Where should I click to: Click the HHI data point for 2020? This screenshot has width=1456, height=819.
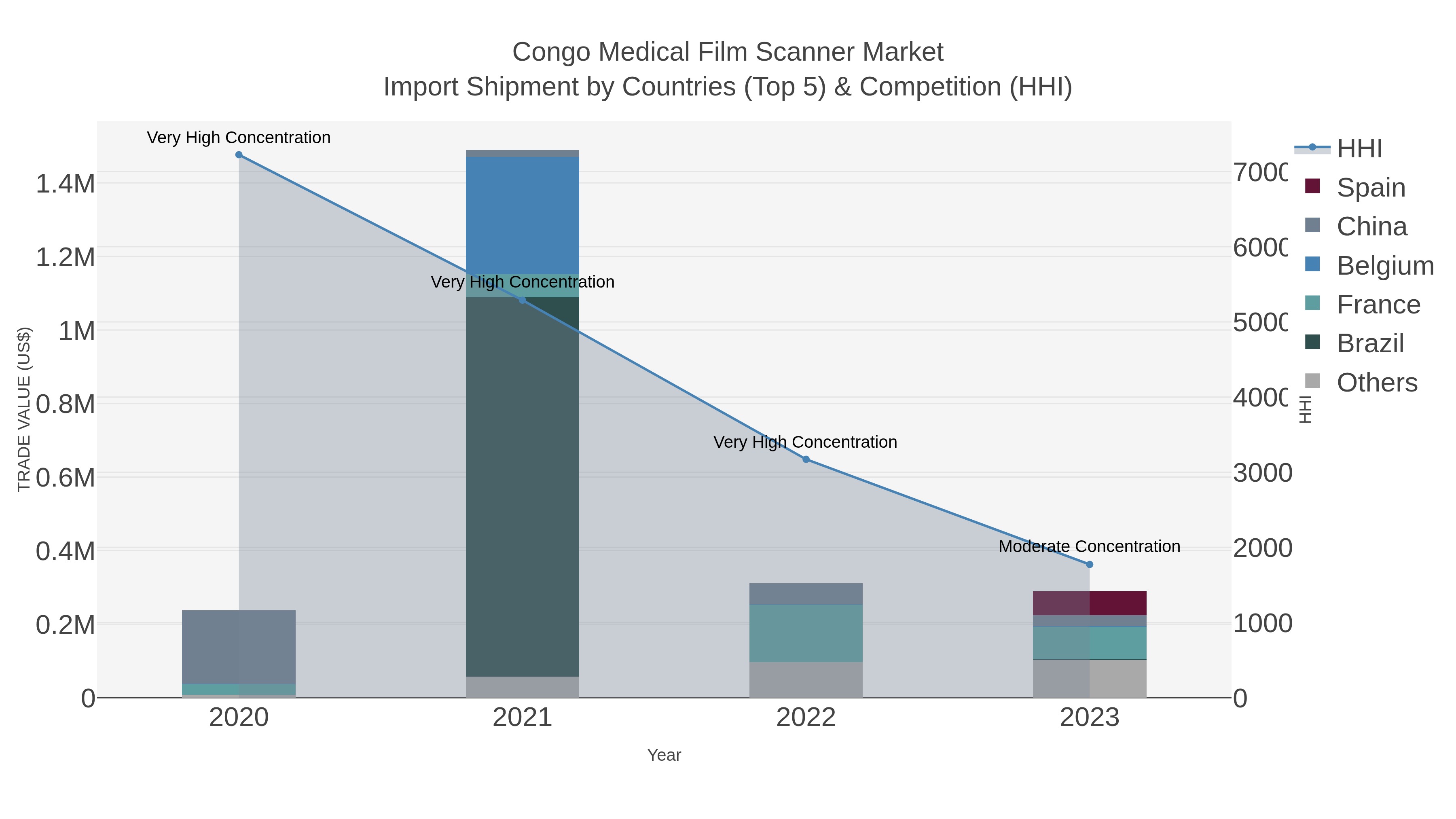[239, 155]
